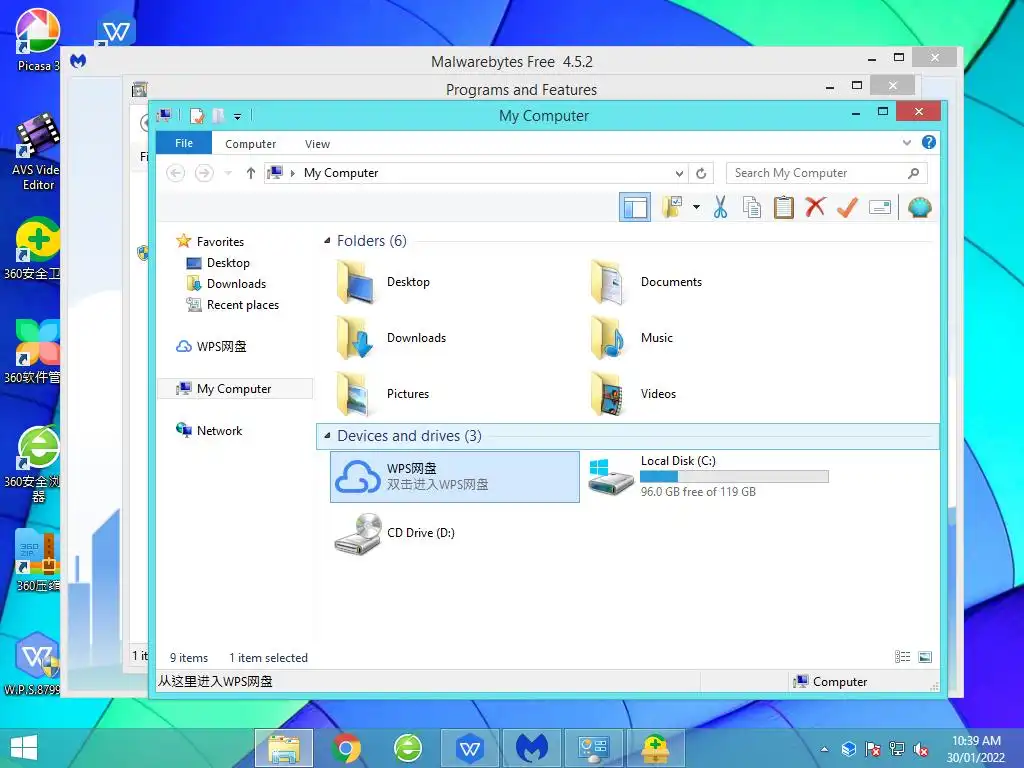Viewport: 1024px width, 768px height.
Task: Click the Paste clipboard icon
Action: click(x=783, y=207)
